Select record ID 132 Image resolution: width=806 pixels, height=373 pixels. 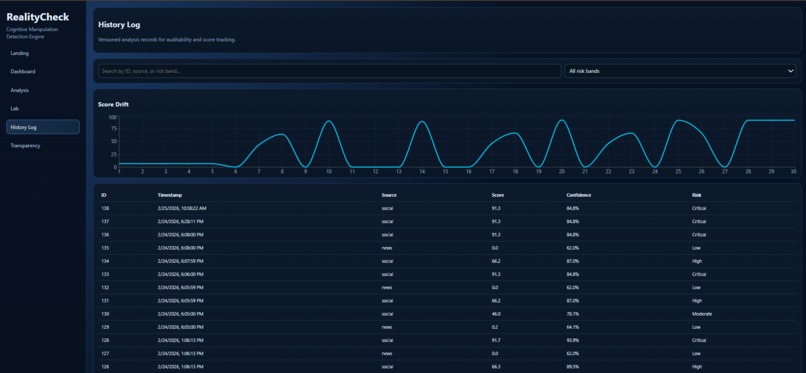(105, 287)
